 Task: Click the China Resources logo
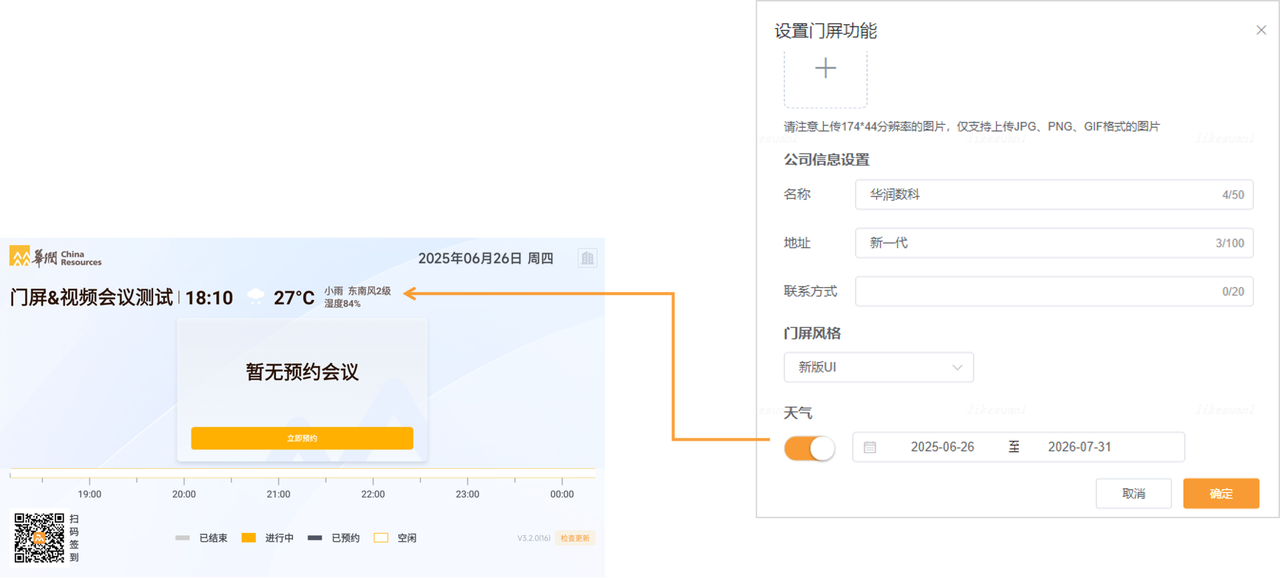(x=56, y=258)
